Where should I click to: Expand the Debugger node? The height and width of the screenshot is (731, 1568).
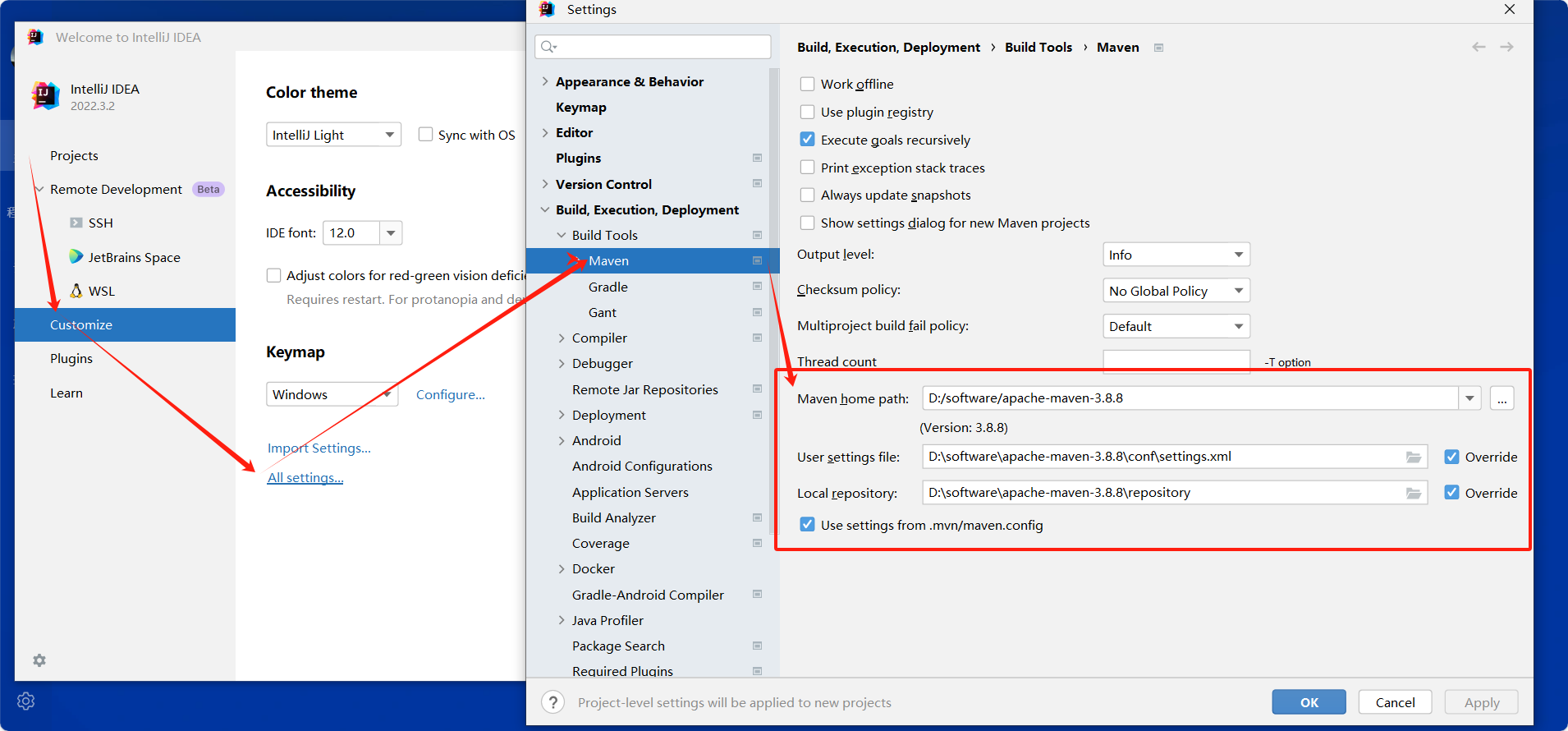pyautogui.click(x=562, y=363)
